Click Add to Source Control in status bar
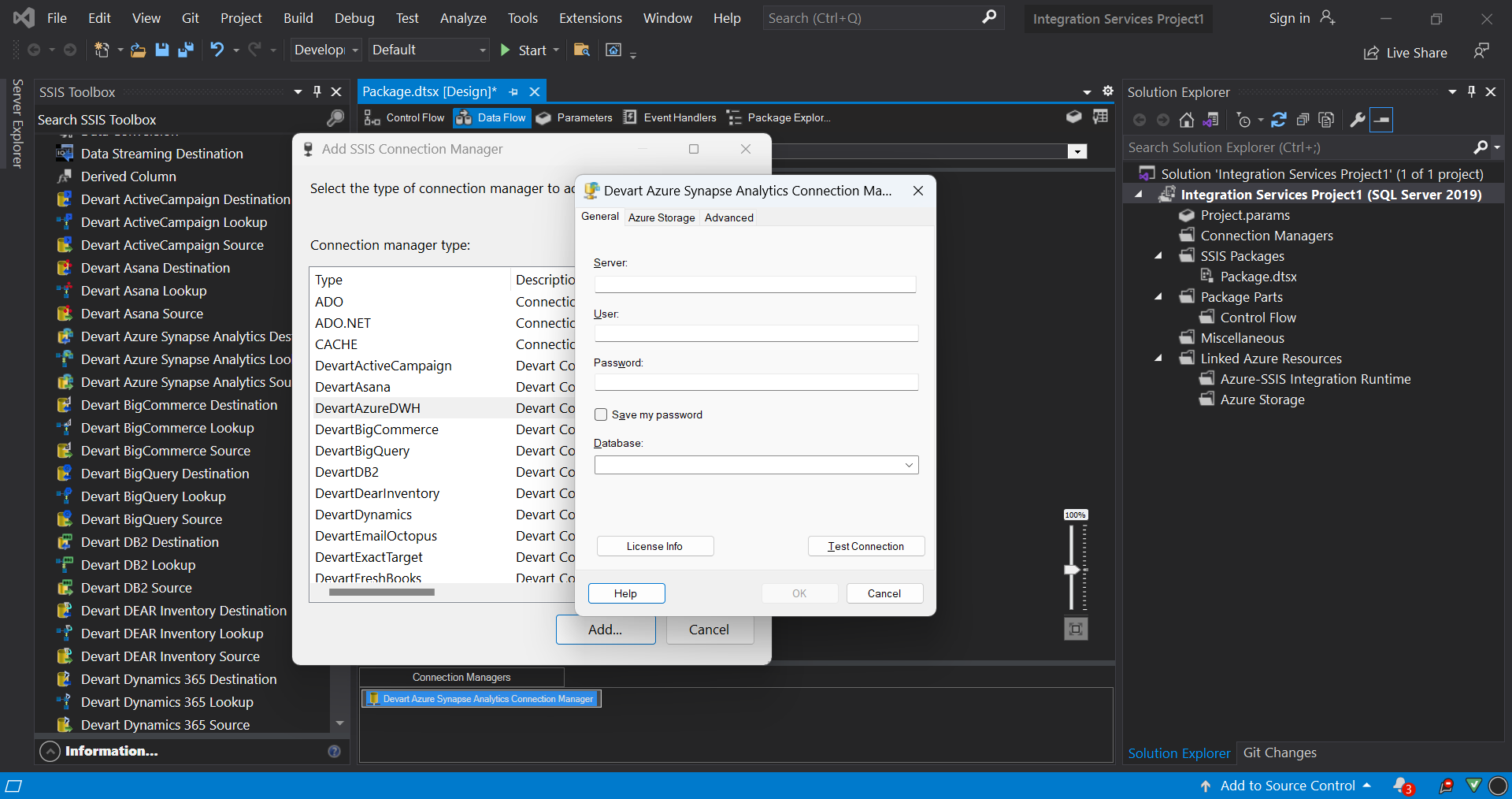This screenshot has width=1512, height=799. (1287, 786)
